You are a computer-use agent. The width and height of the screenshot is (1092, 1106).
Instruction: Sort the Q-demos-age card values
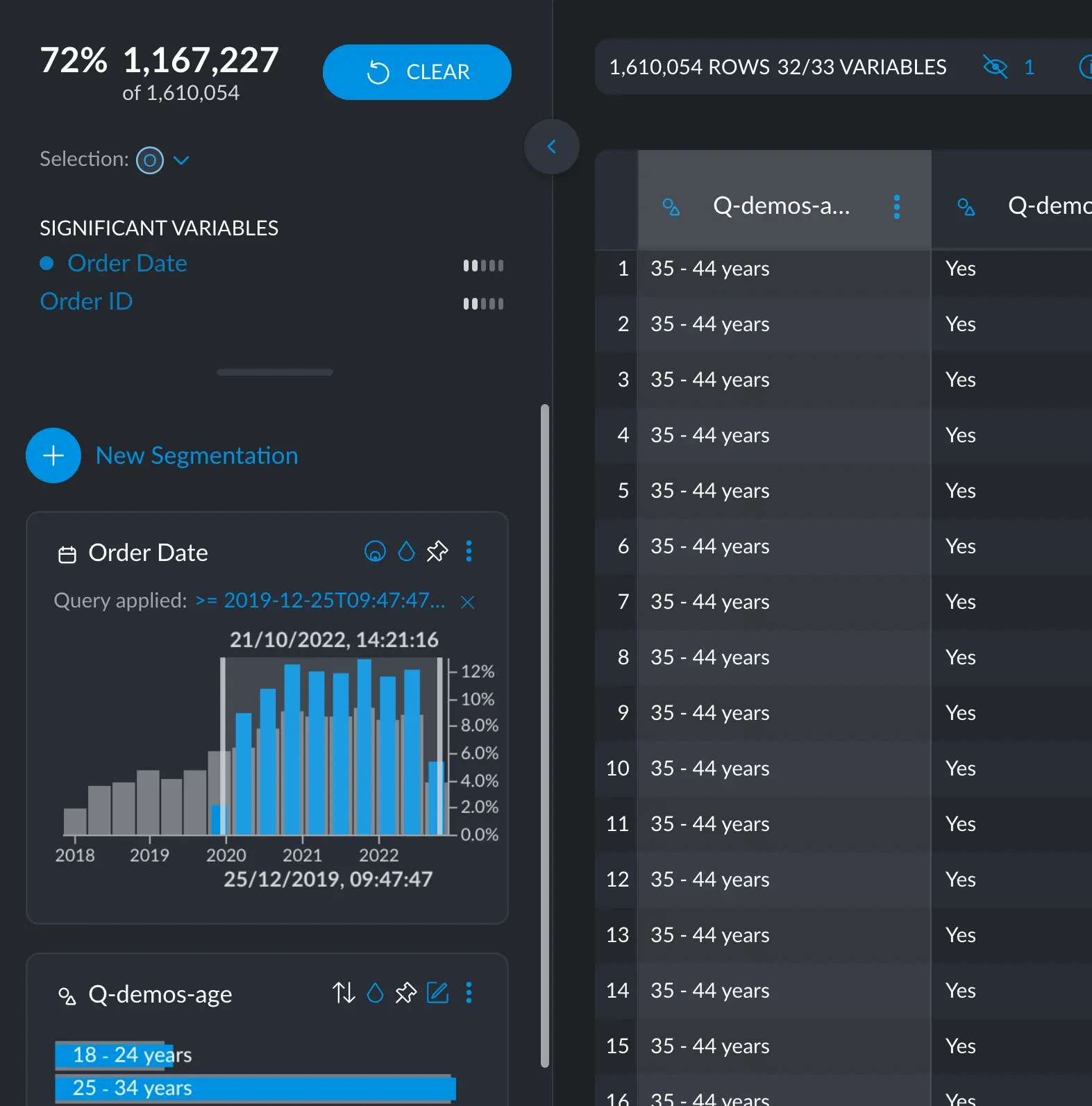(x=344, y=993)
